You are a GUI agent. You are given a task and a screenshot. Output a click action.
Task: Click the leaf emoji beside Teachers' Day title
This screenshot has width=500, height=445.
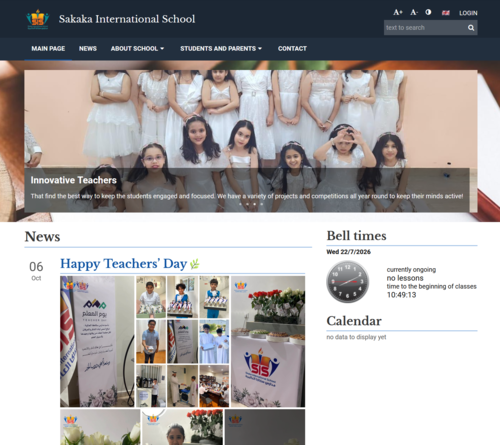[x=194, y=264]
